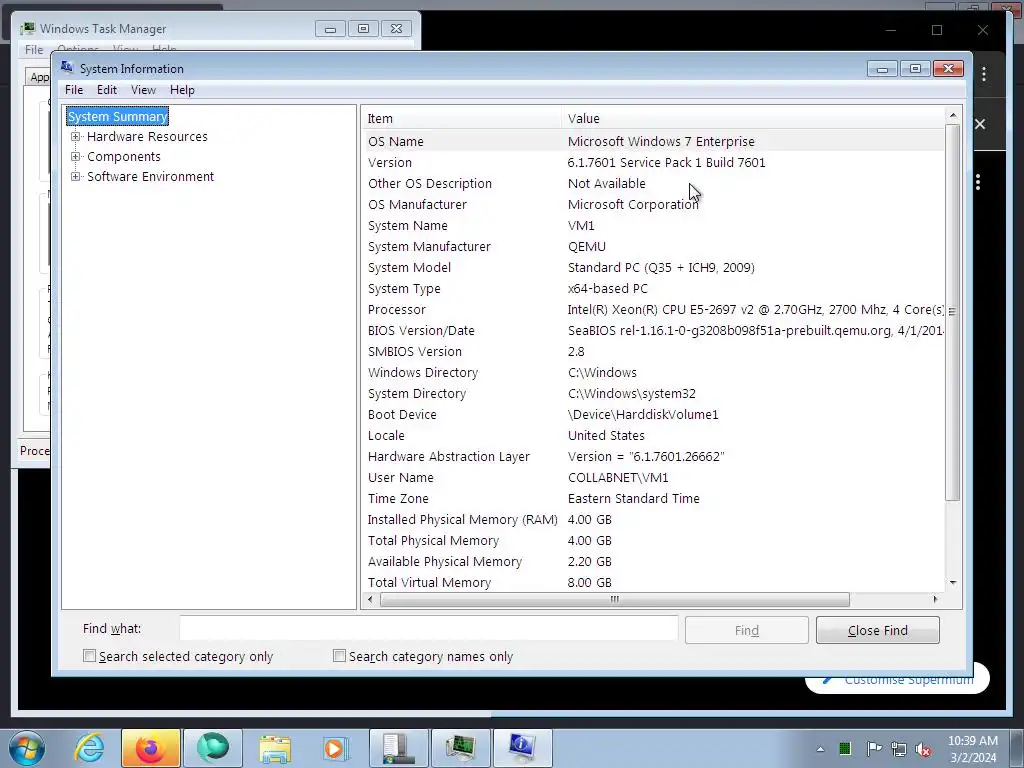Click the vertical scrollbar down arrow

tap(953, 583)
